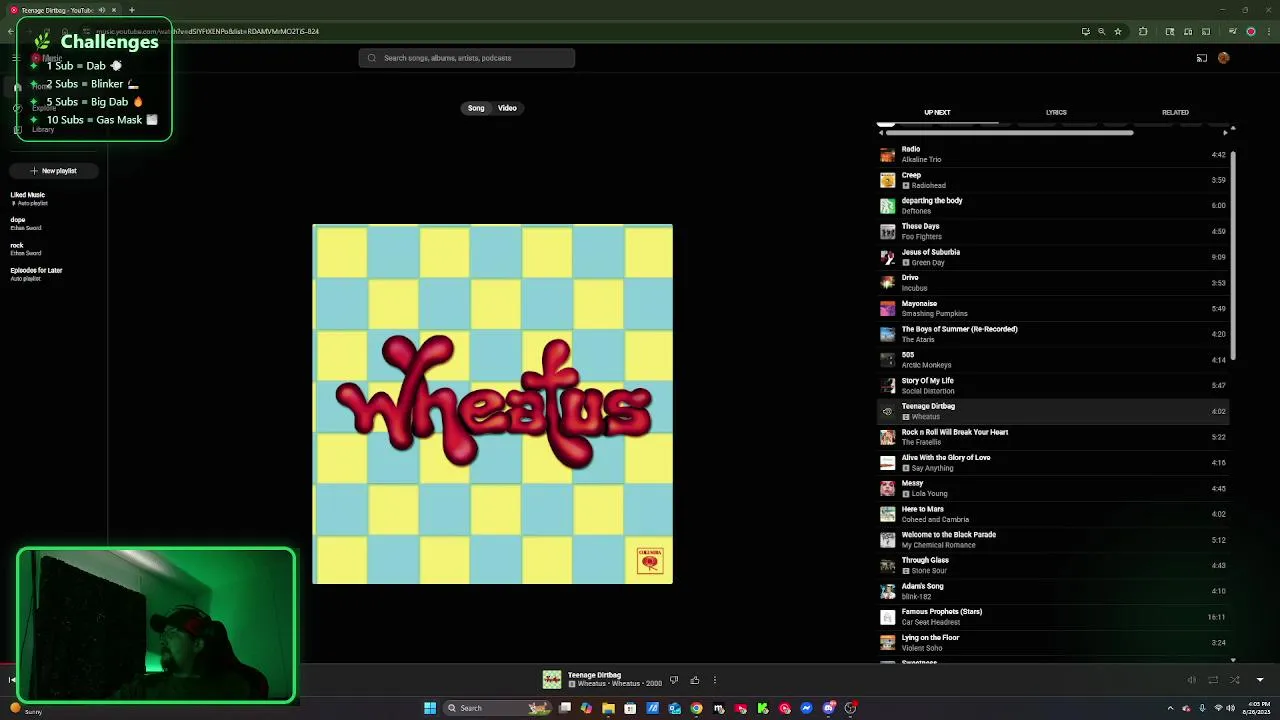Switch to Song mode
This screenshot has height=720, width=1280.
point(476,108)
